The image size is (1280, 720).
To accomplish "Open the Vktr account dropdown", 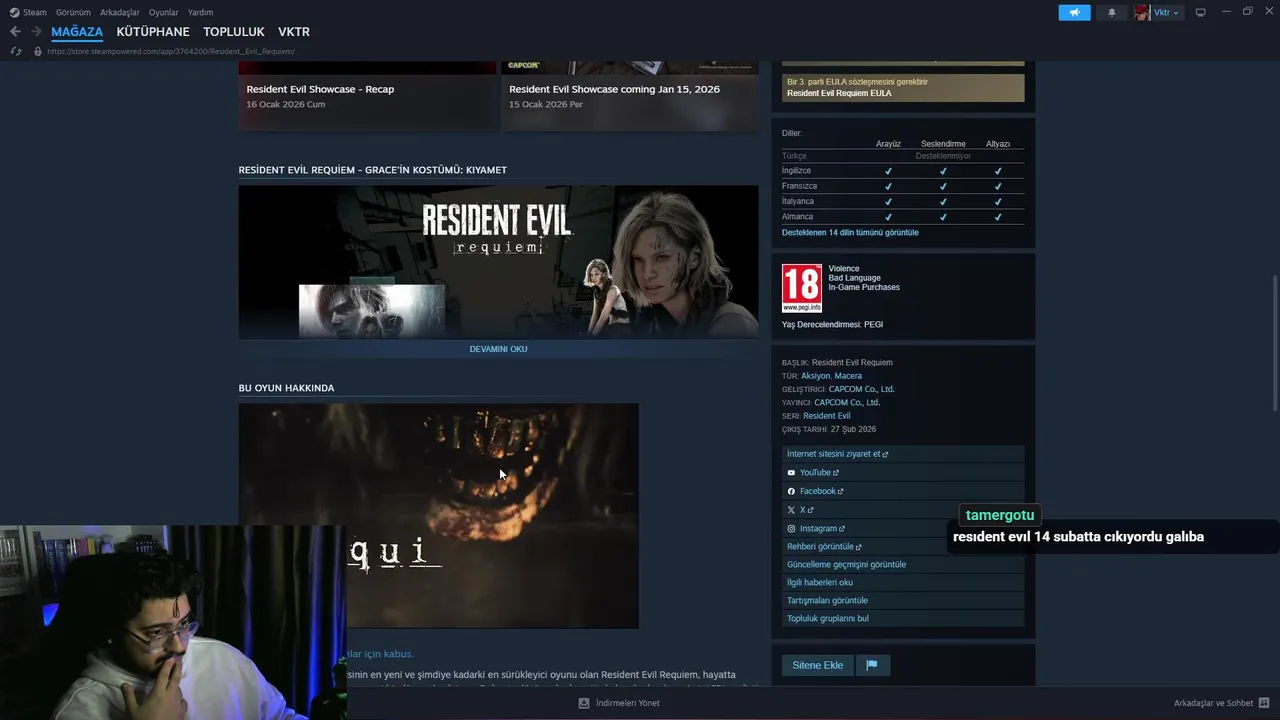I will (1166, 12).
